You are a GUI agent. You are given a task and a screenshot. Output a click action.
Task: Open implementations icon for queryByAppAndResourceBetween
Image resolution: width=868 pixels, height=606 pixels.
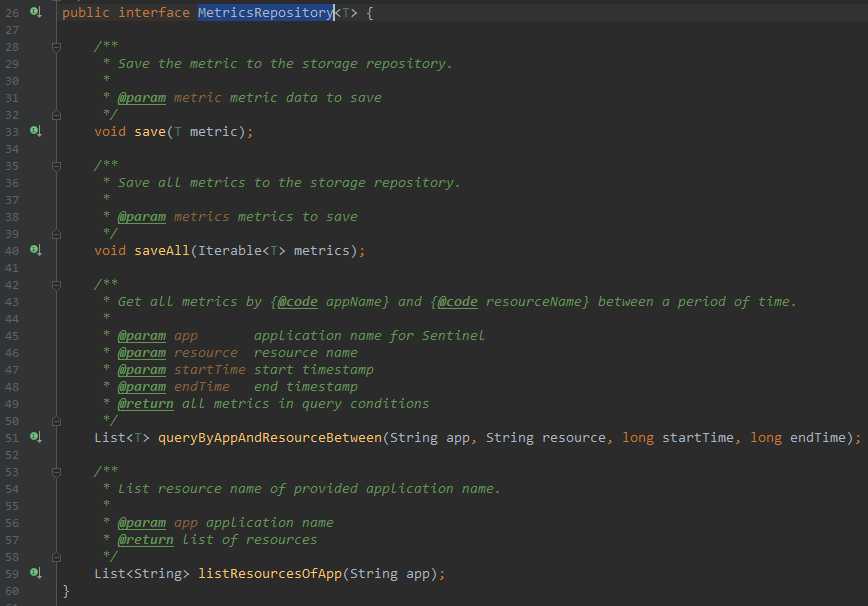click(36, 437)
